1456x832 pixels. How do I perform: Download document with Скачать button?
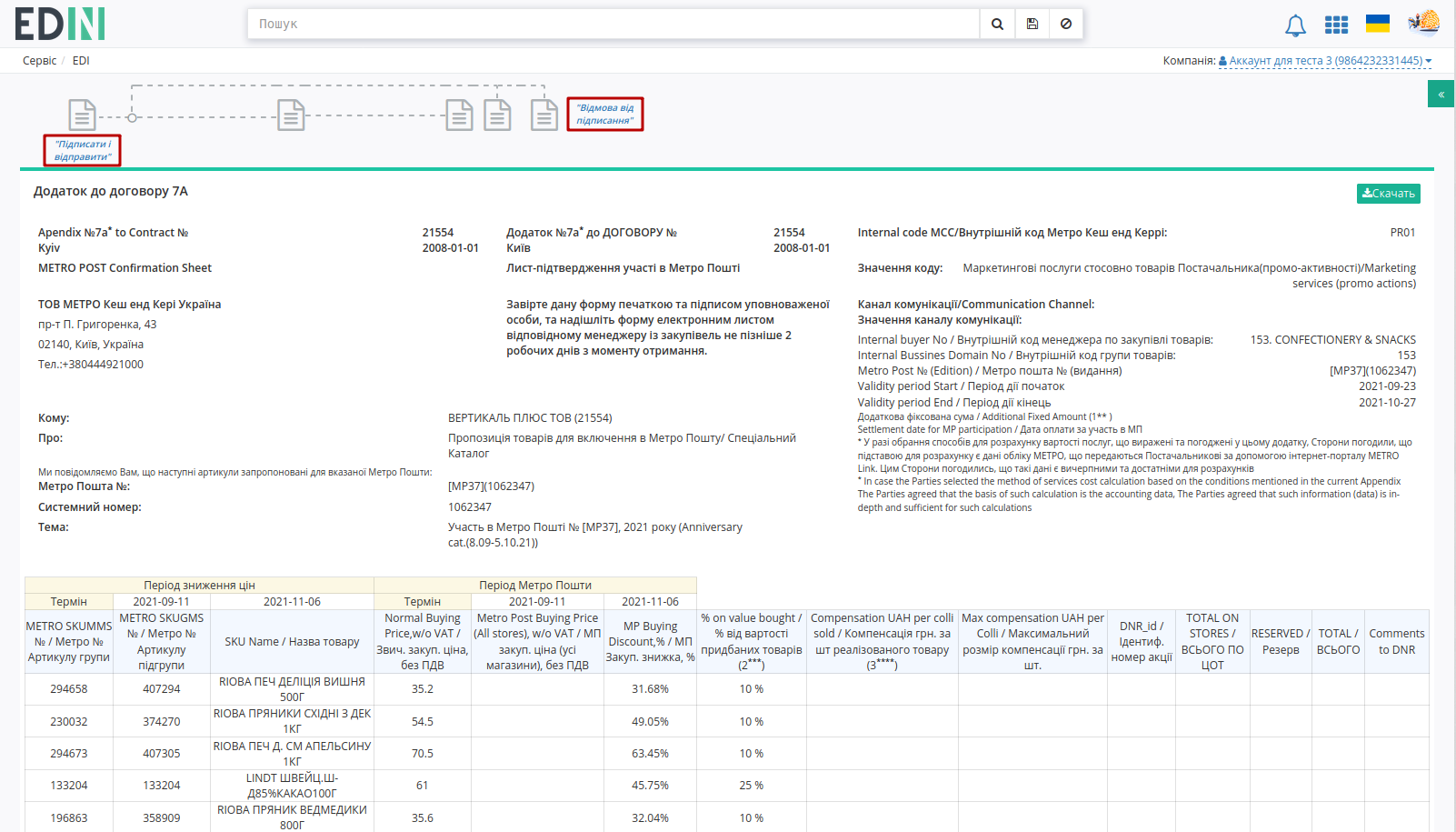[1388, 194]
